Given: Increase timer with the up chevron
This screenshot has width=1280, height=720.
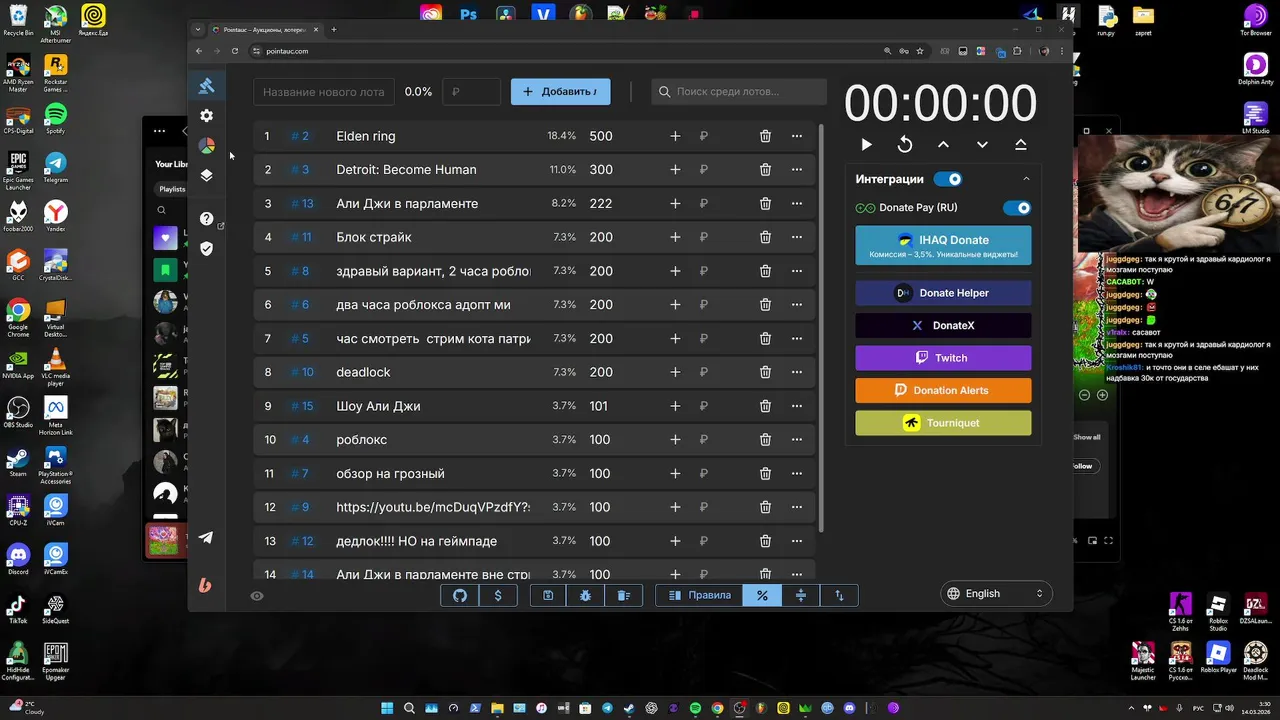Looking at the screenshot, I should (x=943, y=145).
